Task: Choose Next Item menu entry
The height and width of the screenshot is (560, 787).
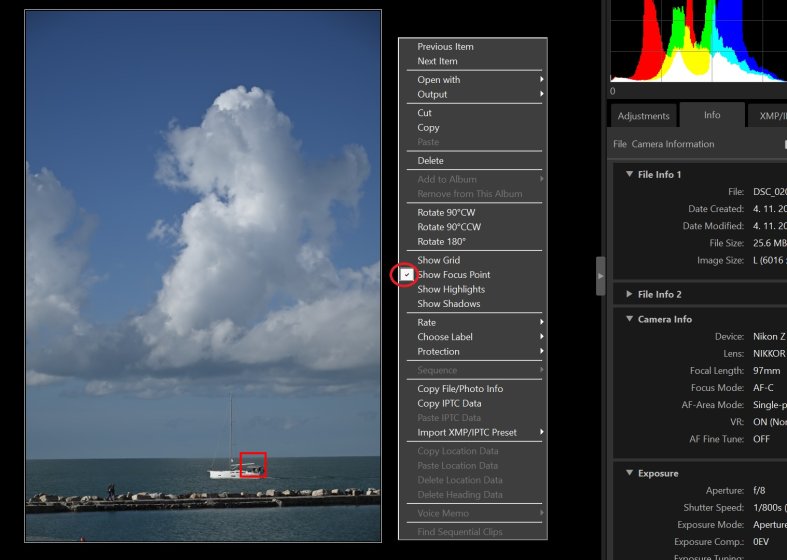Action: pyautogui.click(x=473, y=61)
